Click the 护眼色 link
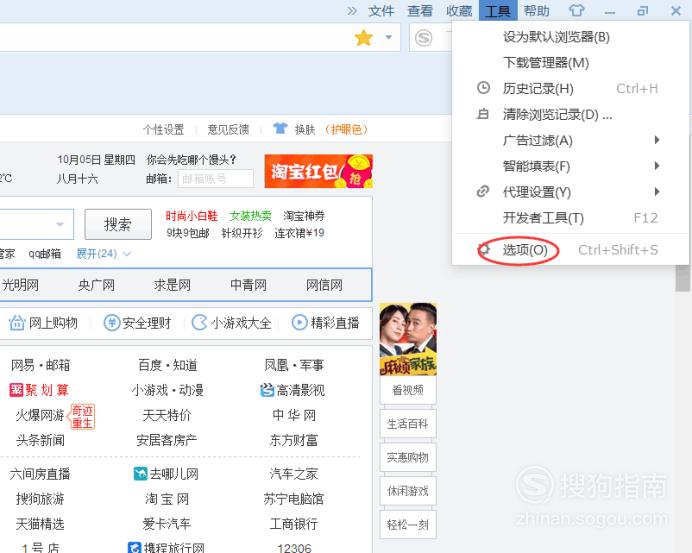692x553 pixels. pyautogui.click(x=346, y=129)
